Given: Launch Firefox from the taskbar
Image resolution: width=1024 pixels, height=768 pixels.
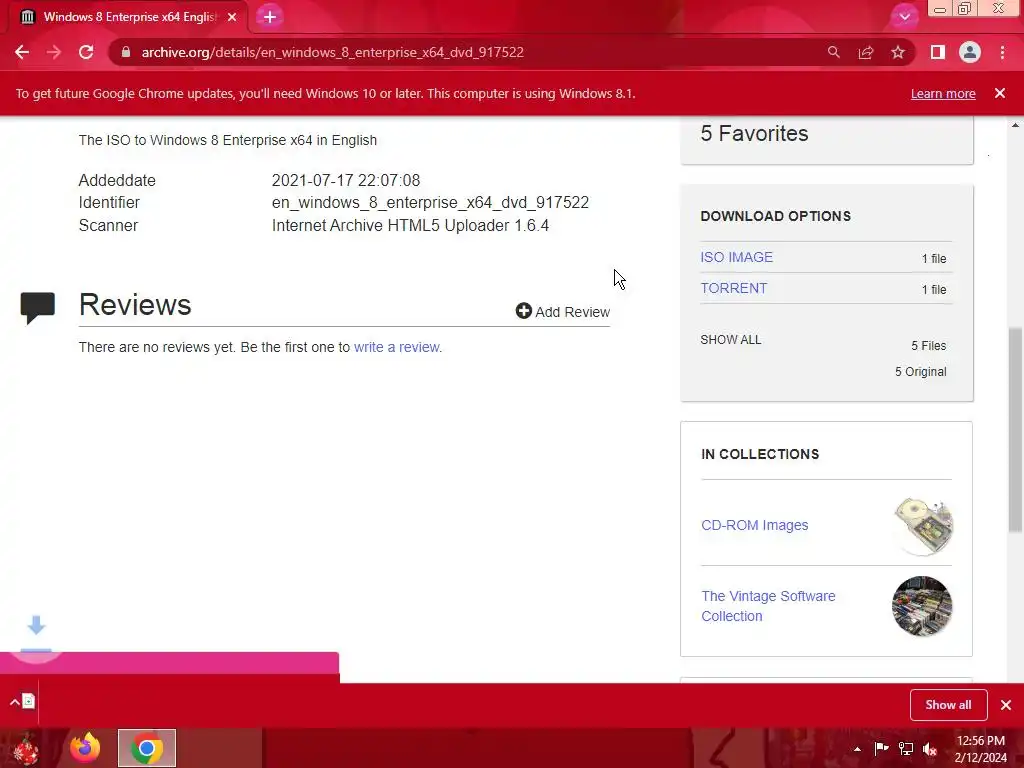Looking at the screenshot, I should [85, 748].
